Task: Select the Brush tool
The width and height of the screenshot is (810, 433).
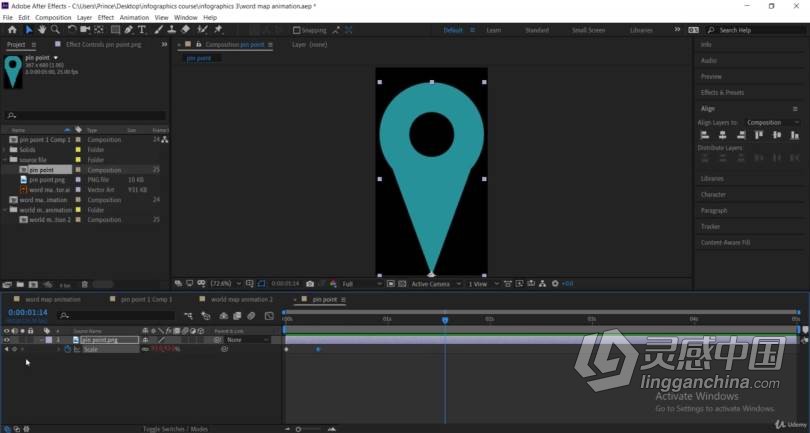Action: [x=159, y=30]
